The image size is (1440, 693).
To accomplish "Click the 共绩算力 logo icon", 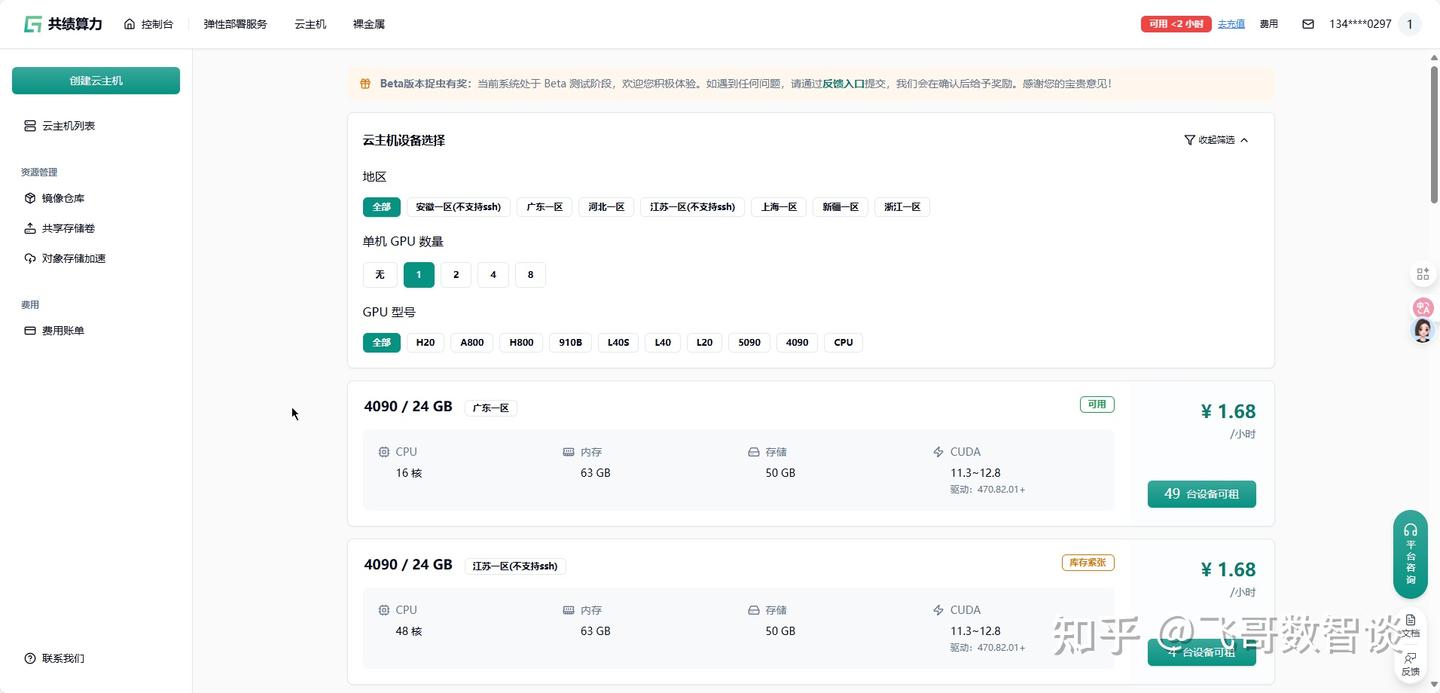I will tap(33, 24).
